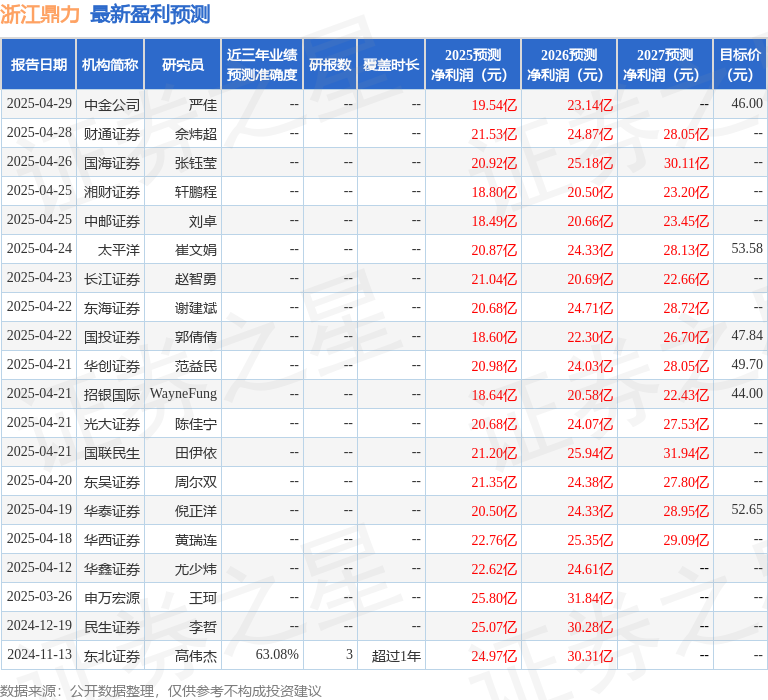Click the 国投证券 institution cell
The height and width of the screenshot is (700, 768).
(112, 337)
